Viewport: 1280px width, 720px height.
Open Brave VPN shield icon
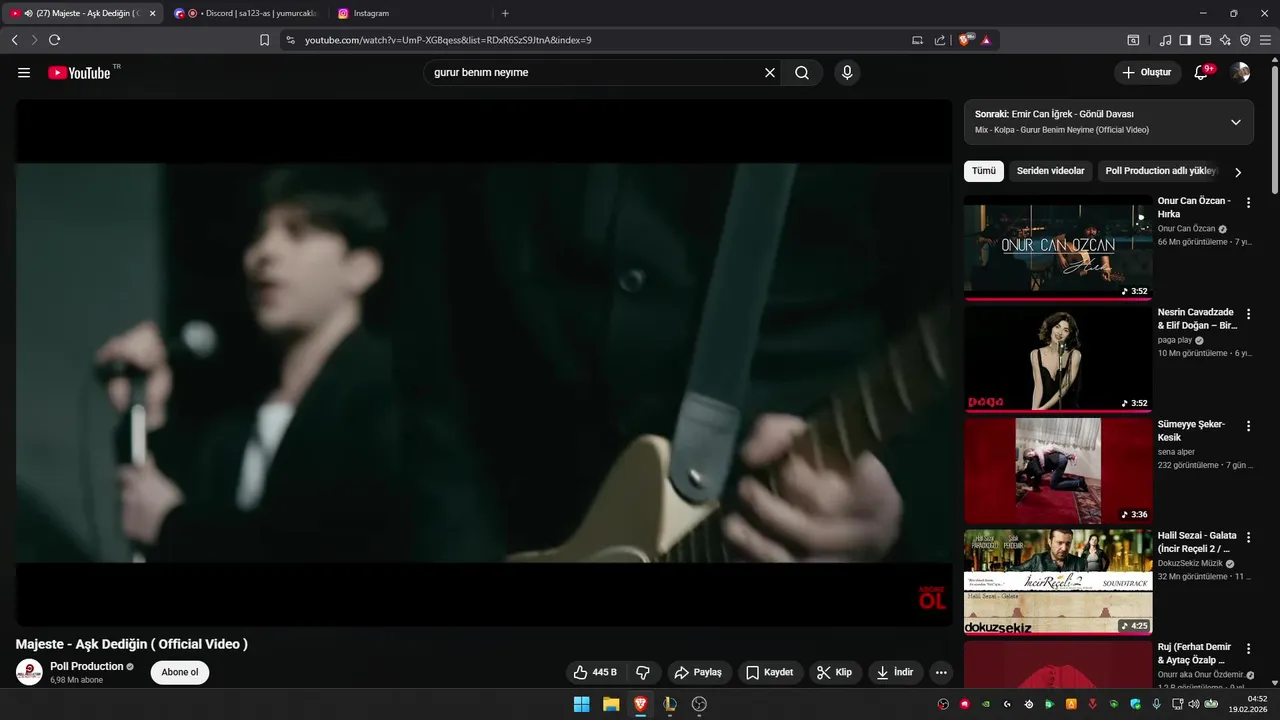(x=1245, y=40)
